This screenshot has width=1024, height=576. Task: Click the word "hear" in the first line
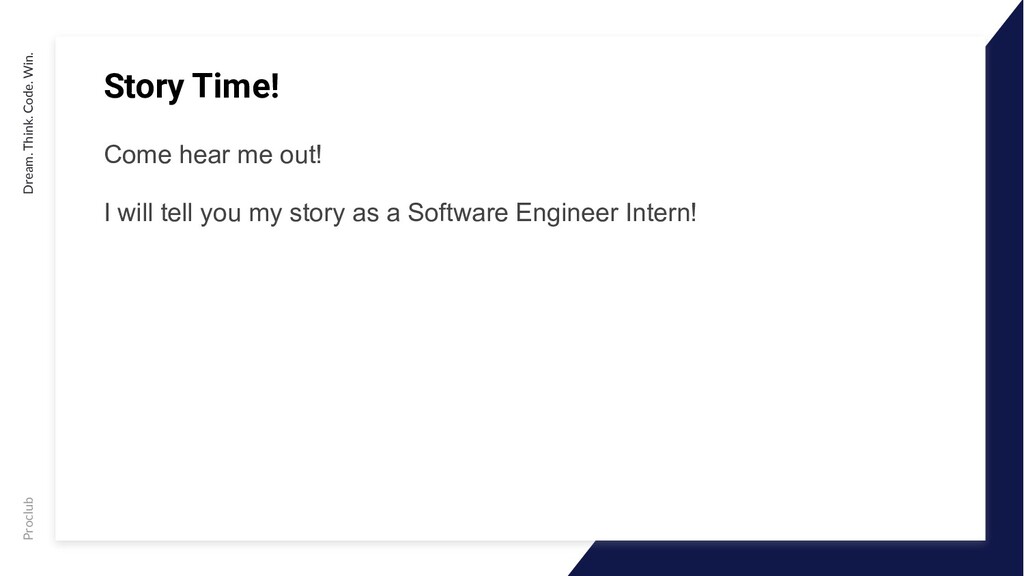(204, 155)
